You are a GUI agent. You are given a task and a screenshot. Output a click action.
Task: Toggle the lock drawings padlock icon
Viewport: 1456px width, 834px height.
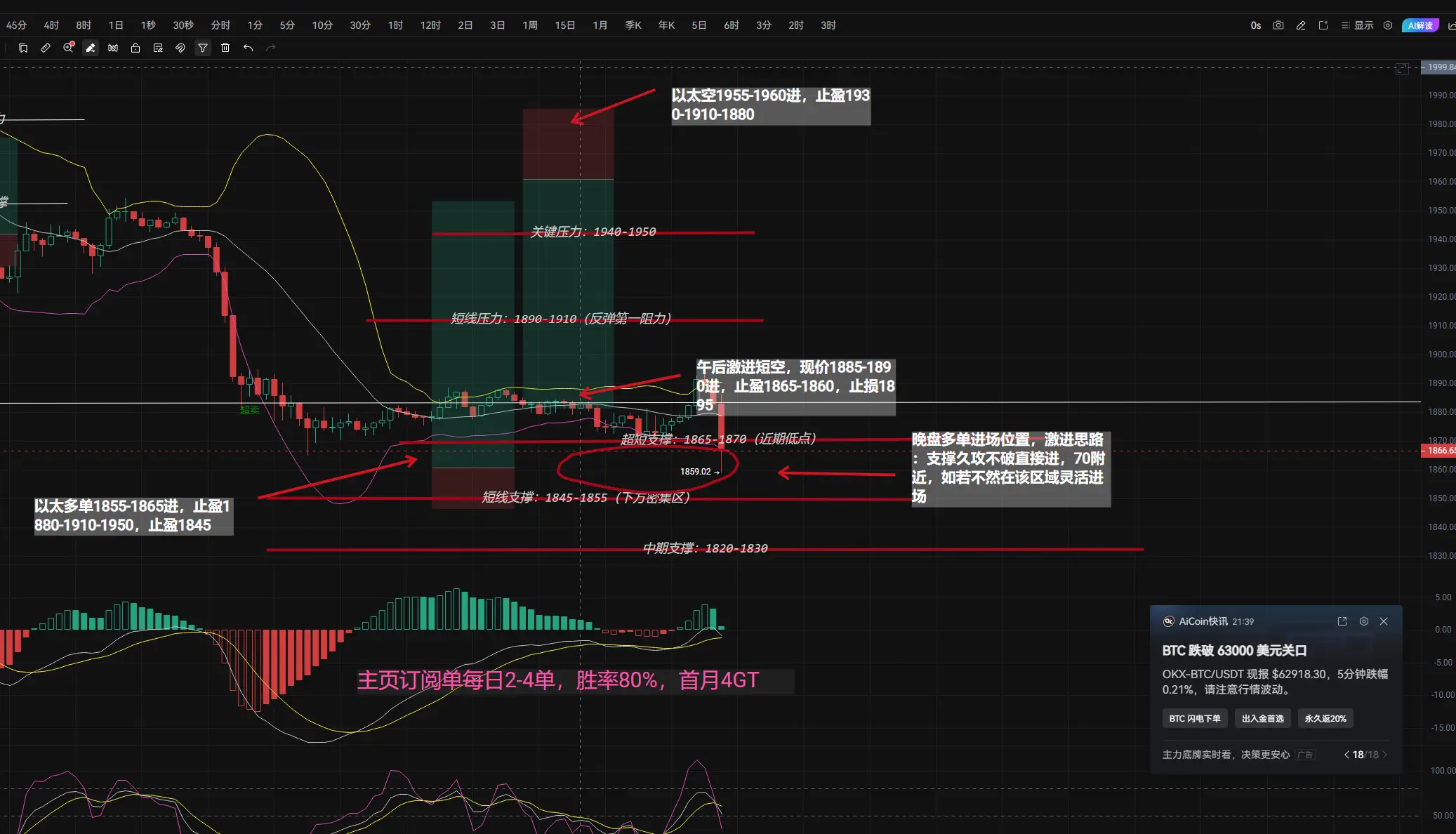click(135, 48)
